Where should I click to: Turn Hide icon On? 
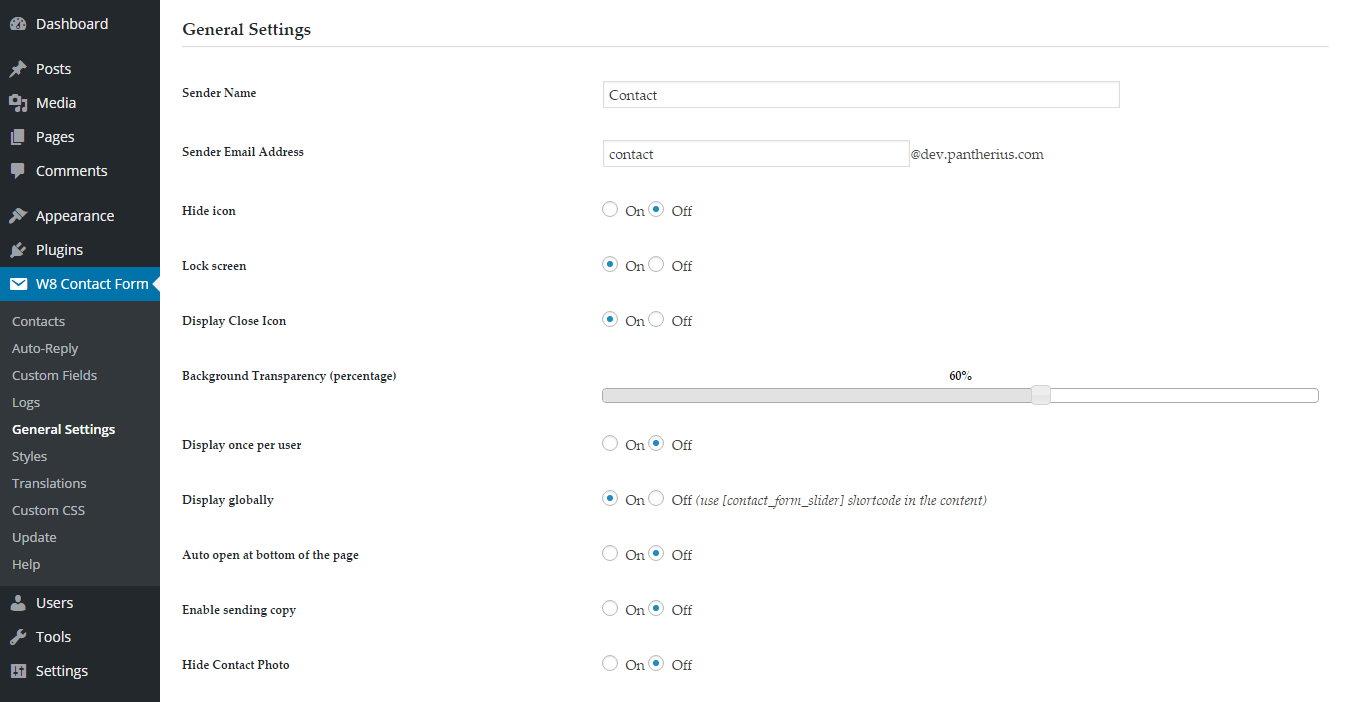point(610,210)
